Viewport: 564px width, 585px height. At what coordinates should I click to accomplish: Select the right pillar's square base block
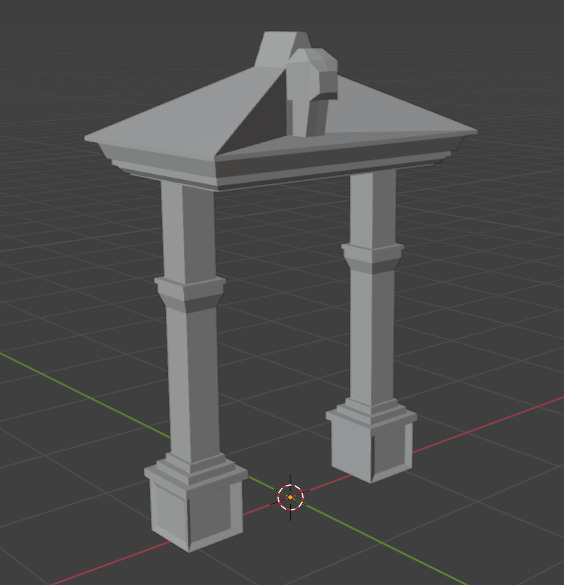click(x=372, y=446)
